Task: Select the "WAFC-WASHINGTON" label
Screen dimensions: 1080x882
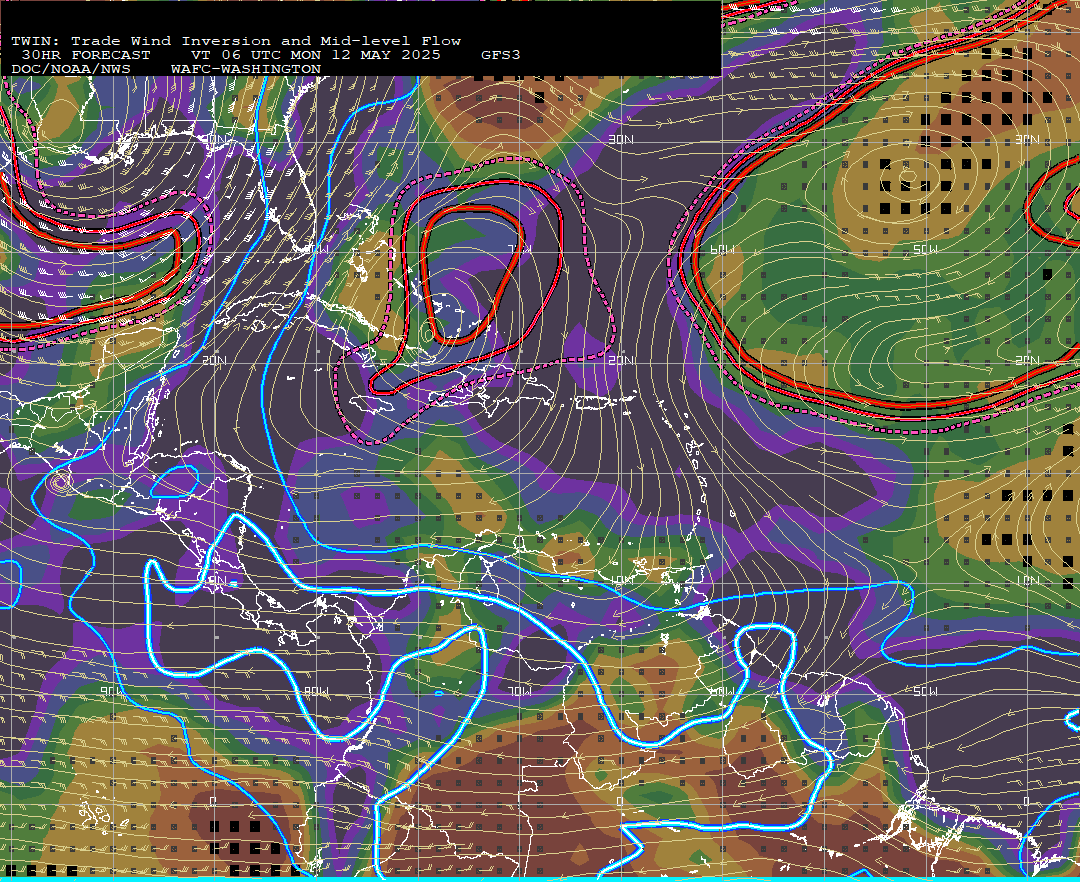Action: 246,70
